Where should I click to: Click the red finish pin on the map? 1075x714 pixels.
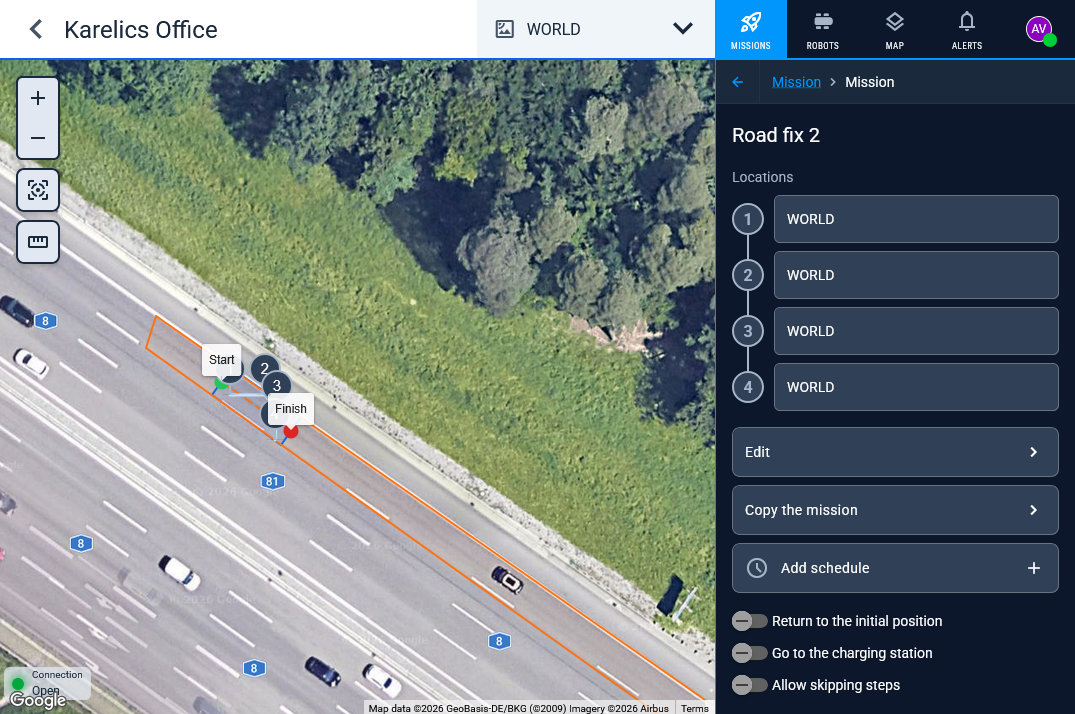tap(291, 431)
